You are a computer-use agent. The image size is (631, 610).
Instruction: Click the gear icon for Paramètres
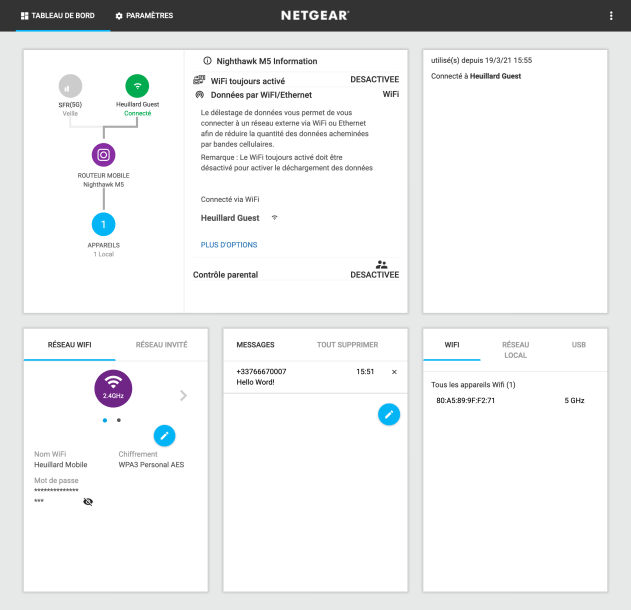tap(119, 16)
